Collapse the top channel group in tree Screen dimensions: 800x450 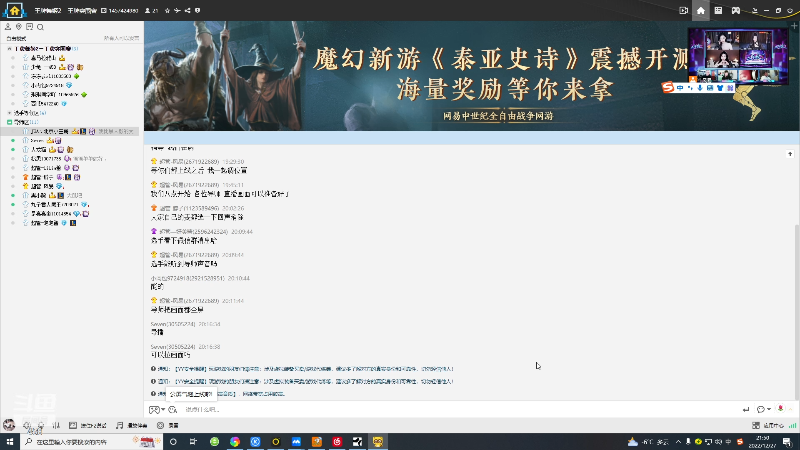(9, 48)
